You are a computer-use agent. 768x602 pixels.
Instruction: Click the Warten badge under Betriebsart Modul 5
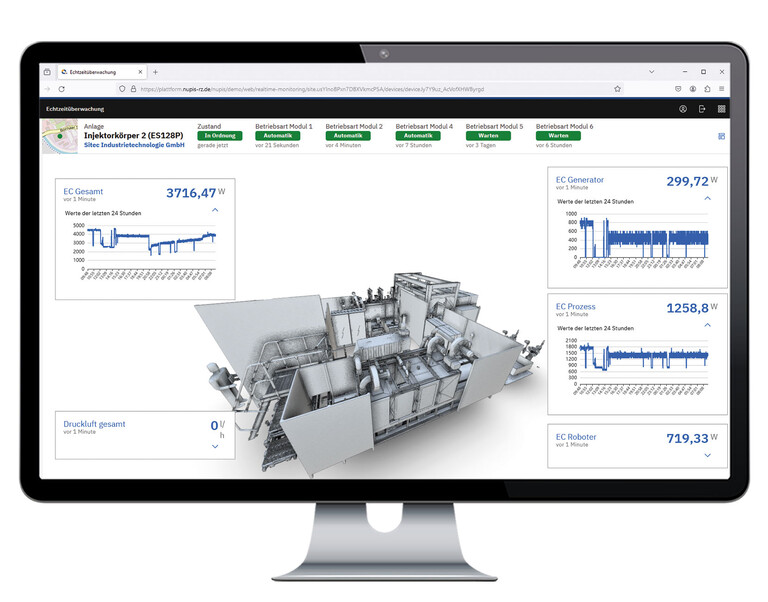tap(488, 136)
